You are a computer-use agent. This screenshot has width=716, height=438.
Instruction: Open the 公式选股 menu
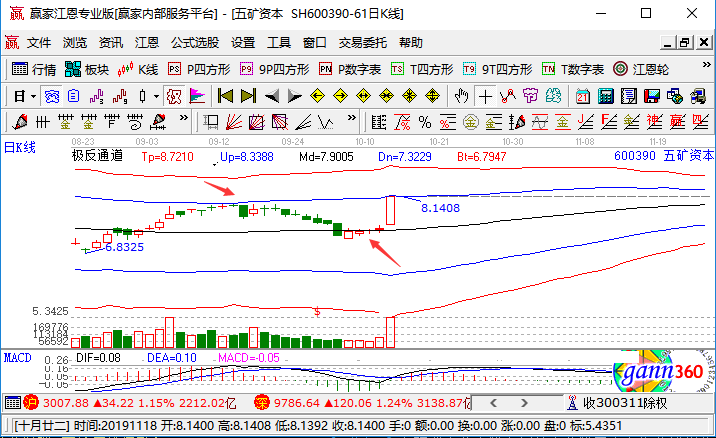(195, 43)
